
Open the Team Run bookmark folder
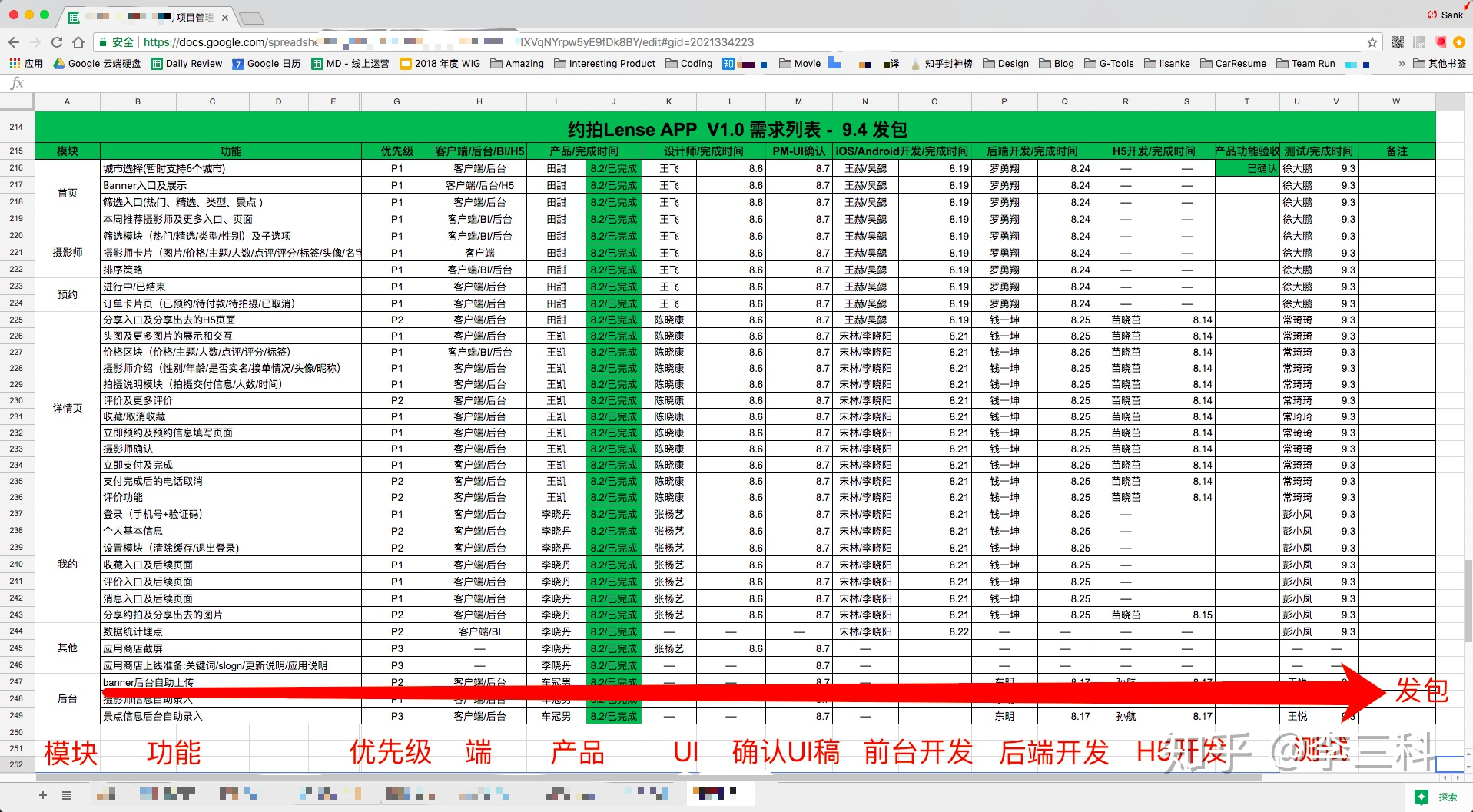(x=1306, y=64)
